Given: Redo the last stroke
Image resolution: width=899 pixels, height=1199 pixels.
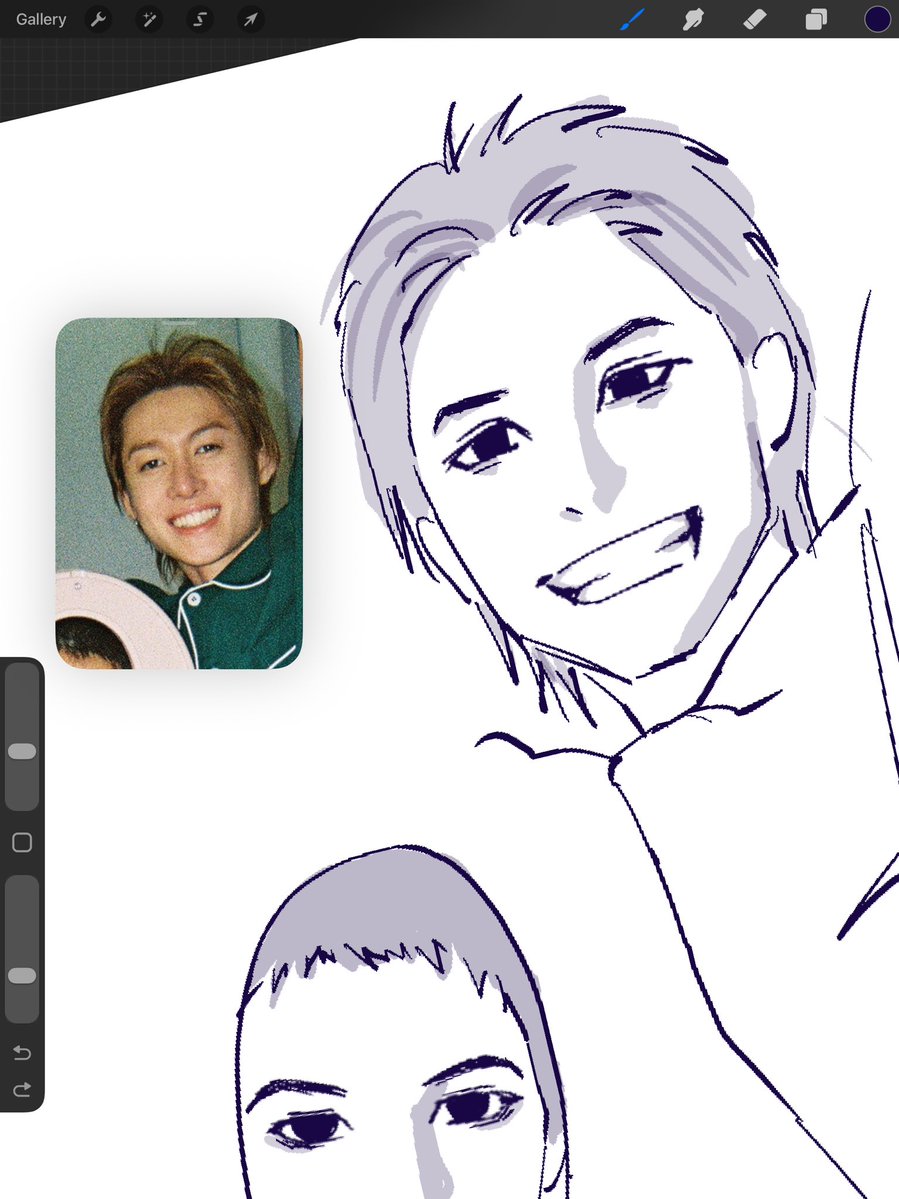Looking at the screenshot, I should coord(22,1089).
